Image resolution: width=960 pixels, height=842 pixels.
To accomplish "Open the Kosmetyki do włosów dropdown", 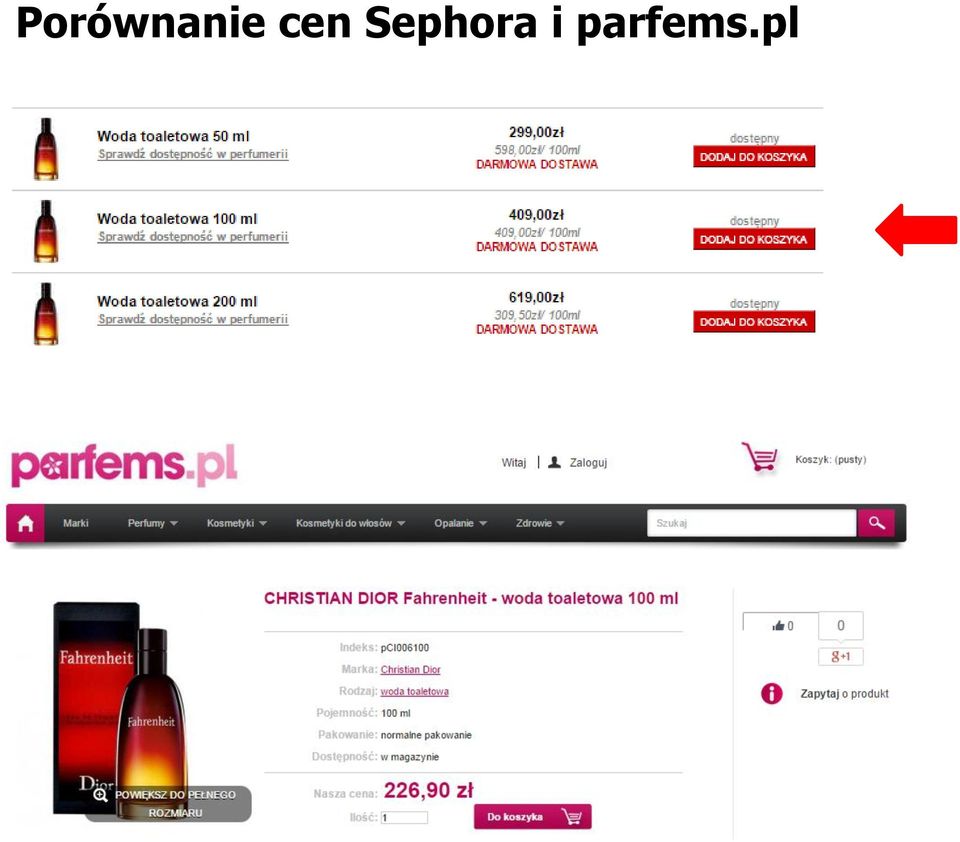I will tap(350, 523).
